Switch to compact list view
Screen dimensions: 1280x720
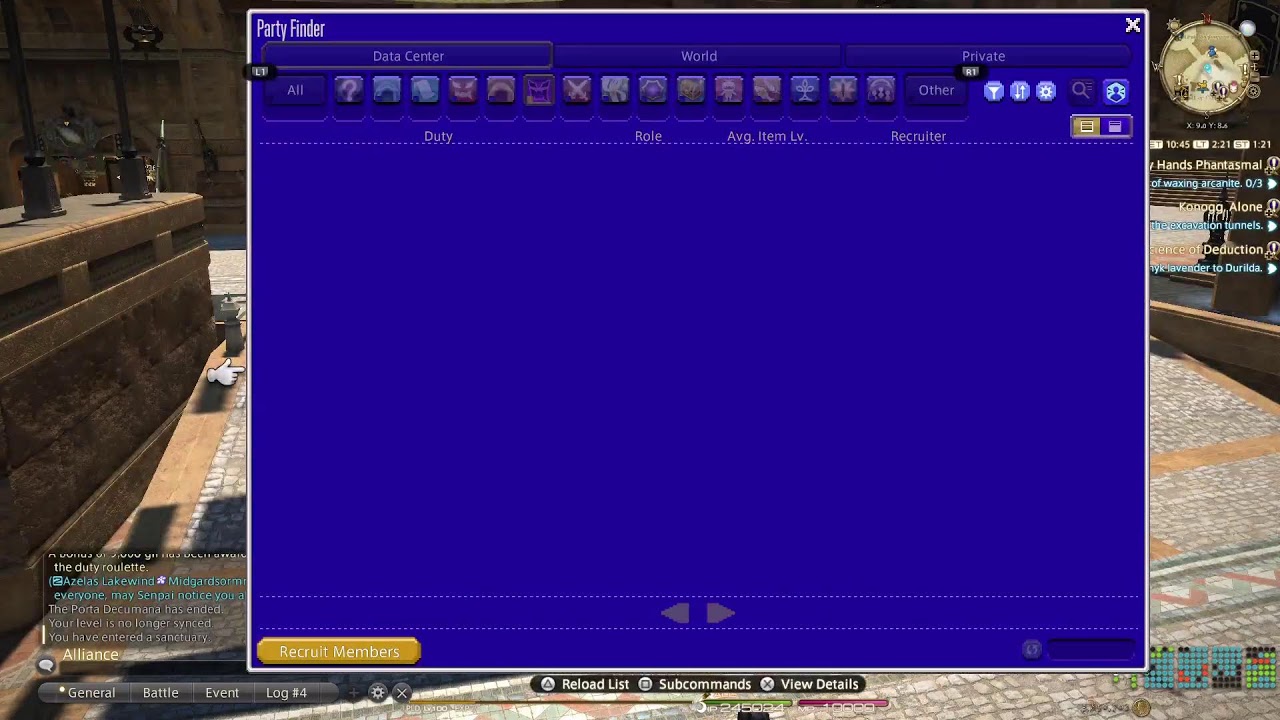point(1115,127)
